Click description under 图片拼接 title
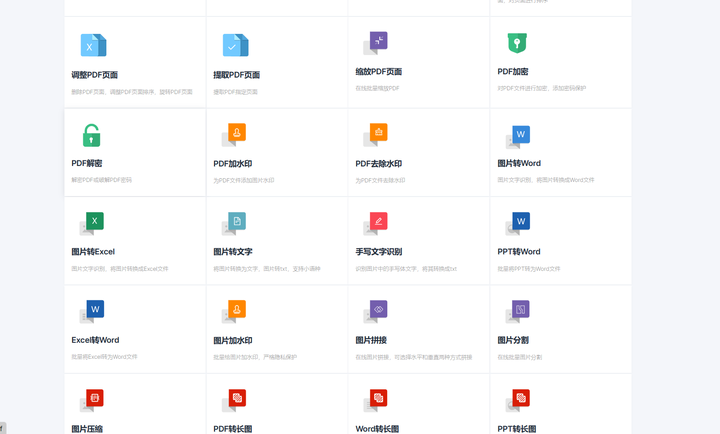Screen dimensions: 720x434 [413, 357]
